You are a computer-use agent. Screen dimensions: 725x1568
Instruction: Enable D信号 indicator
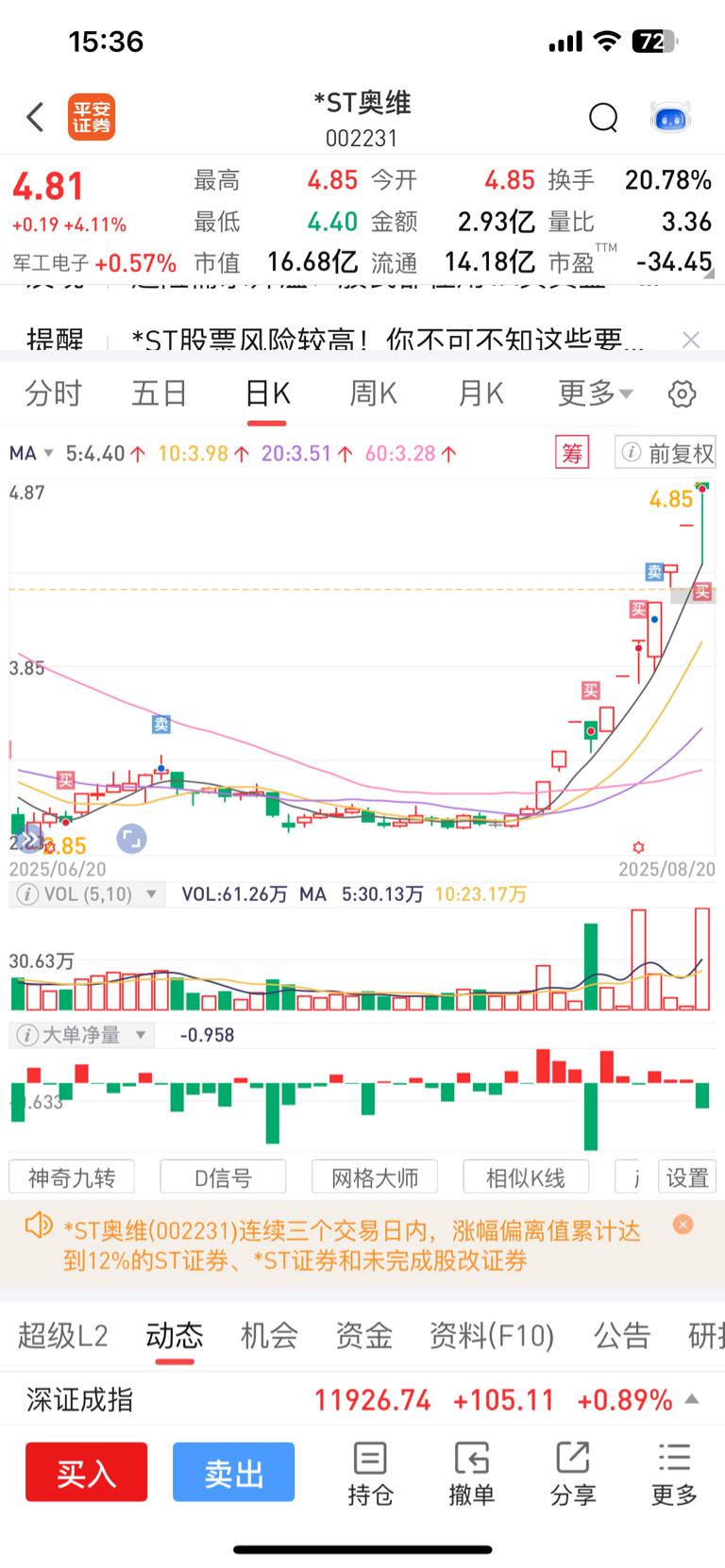pyautogui.click(x=224, y=1177)
